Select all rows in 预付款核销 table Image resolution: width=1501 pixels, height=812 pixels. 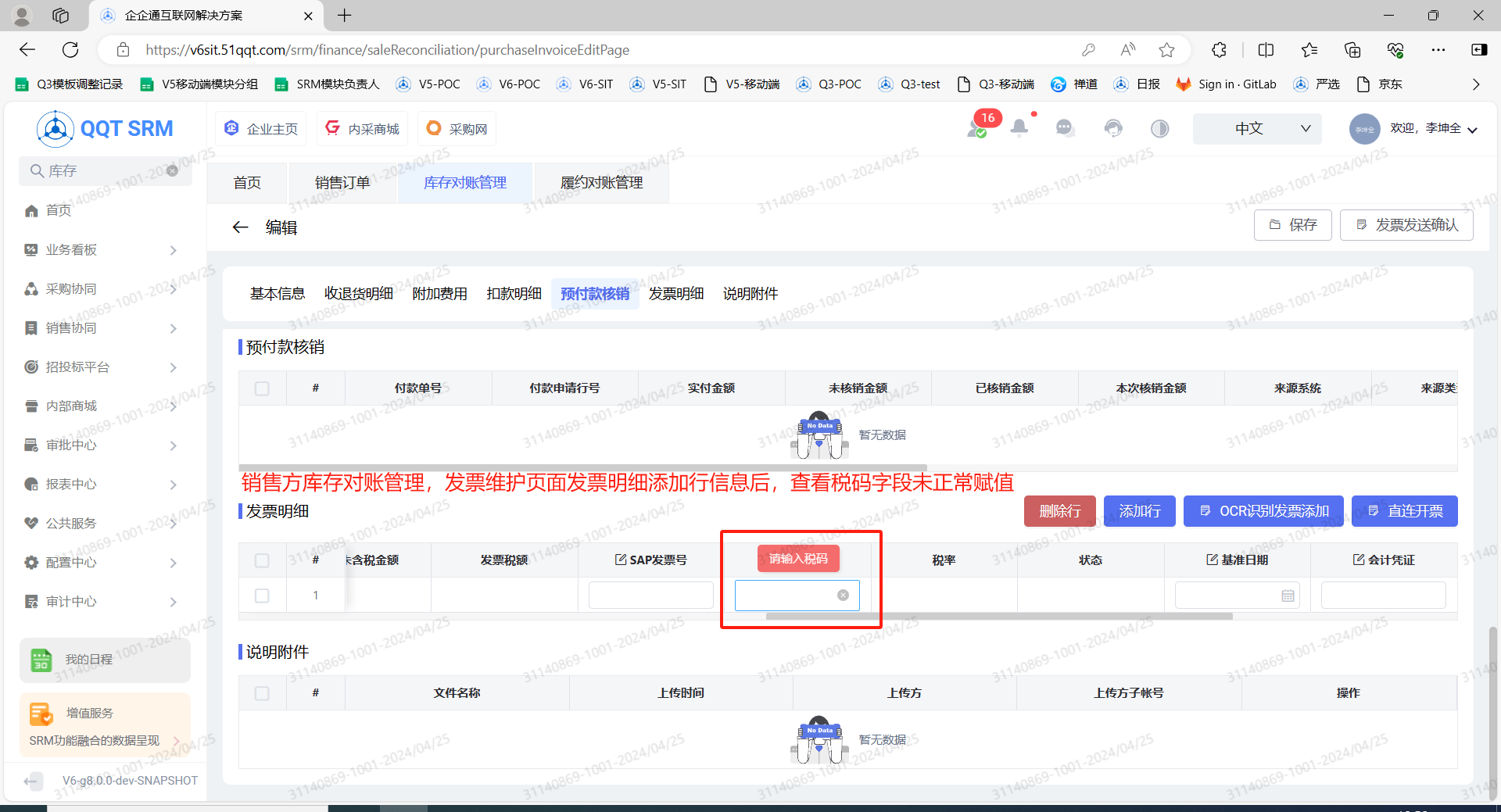pos(262,388)
